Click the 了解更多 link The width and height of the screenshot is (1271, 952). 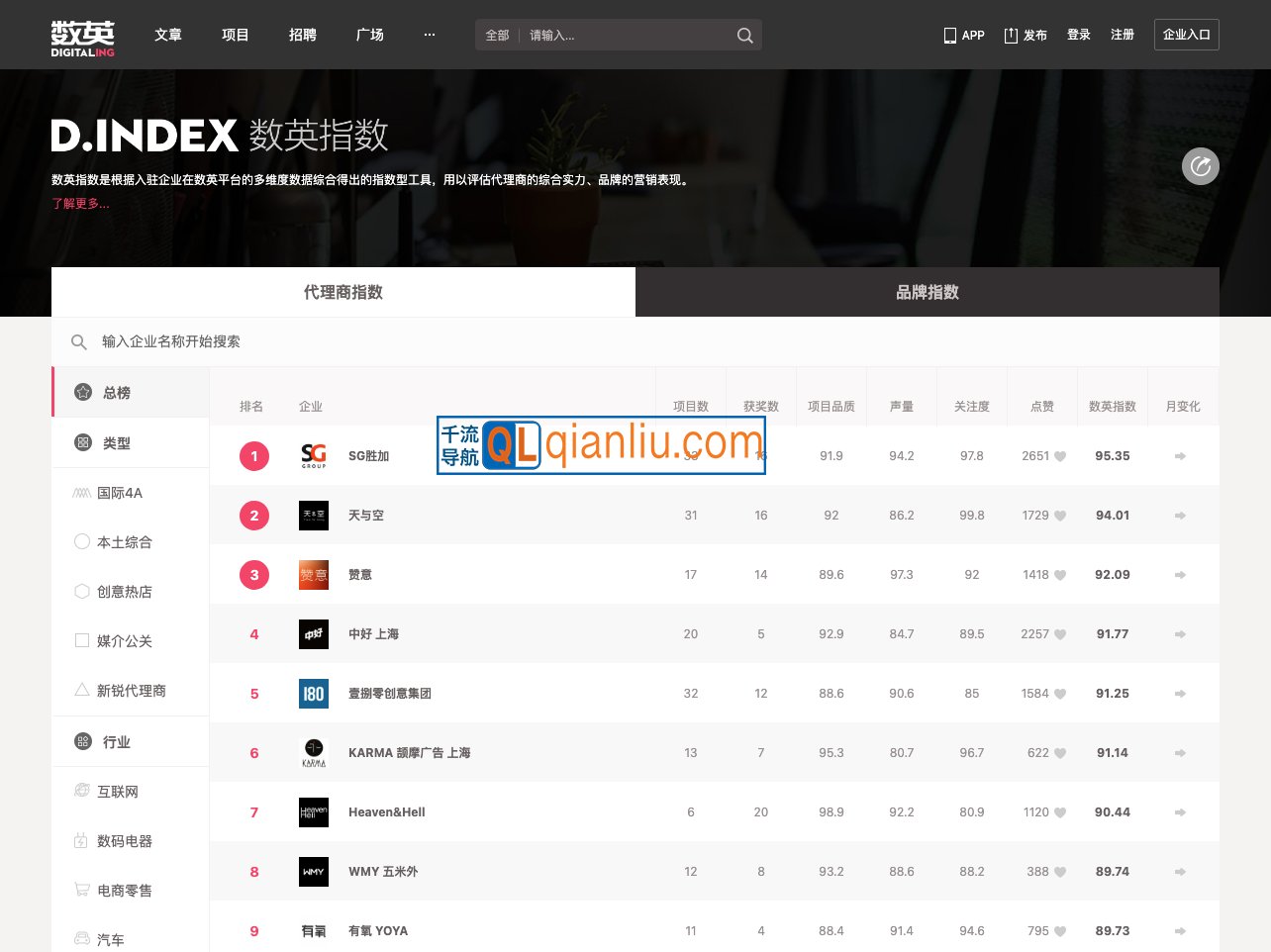pos(80,204)
